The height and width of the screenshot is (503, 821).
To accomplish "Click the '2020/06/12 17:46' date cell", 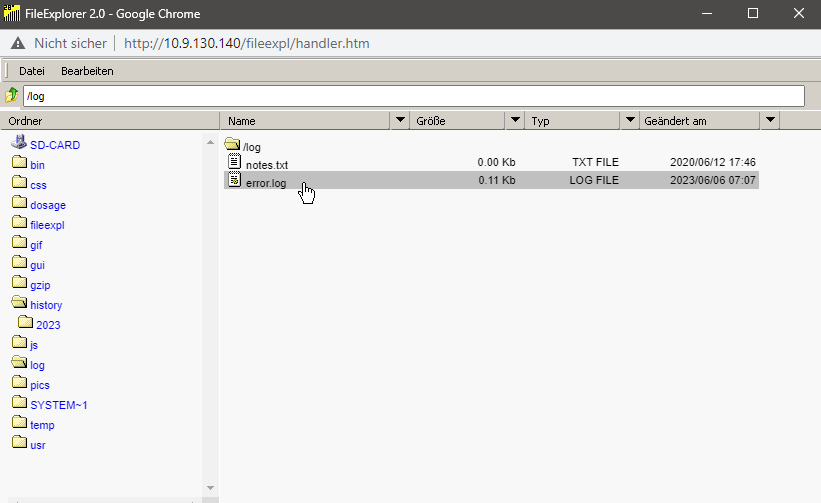I will 713,162.
